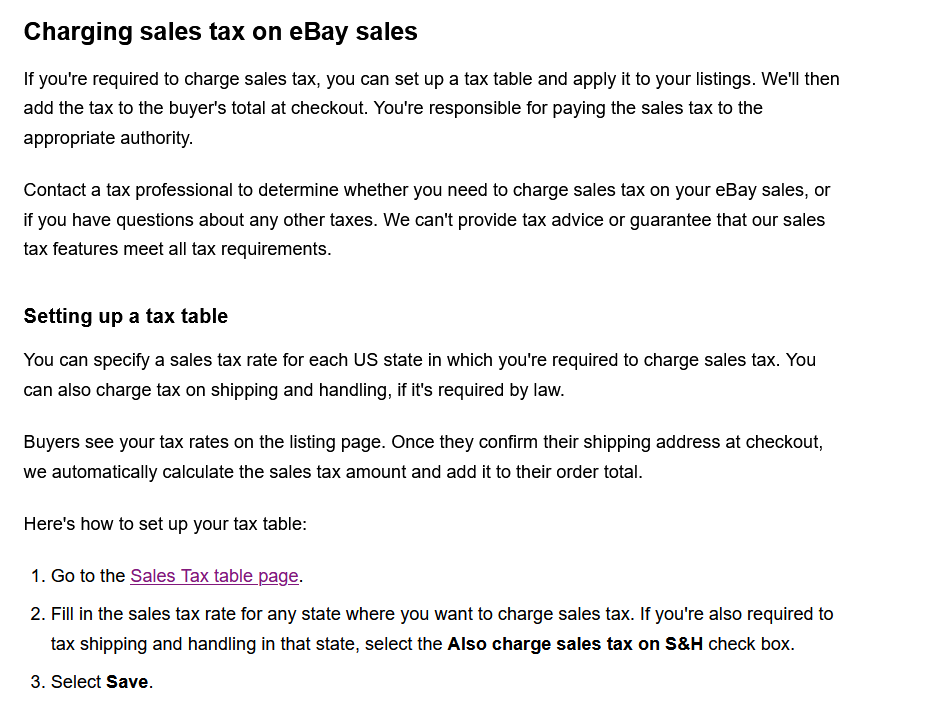Image resolution: width=942 pixels, height=714 pixels.
Task: Click the bold "Also charge sales tax on S&H" text
Action: pyautogui.click(x=575, y=644)
